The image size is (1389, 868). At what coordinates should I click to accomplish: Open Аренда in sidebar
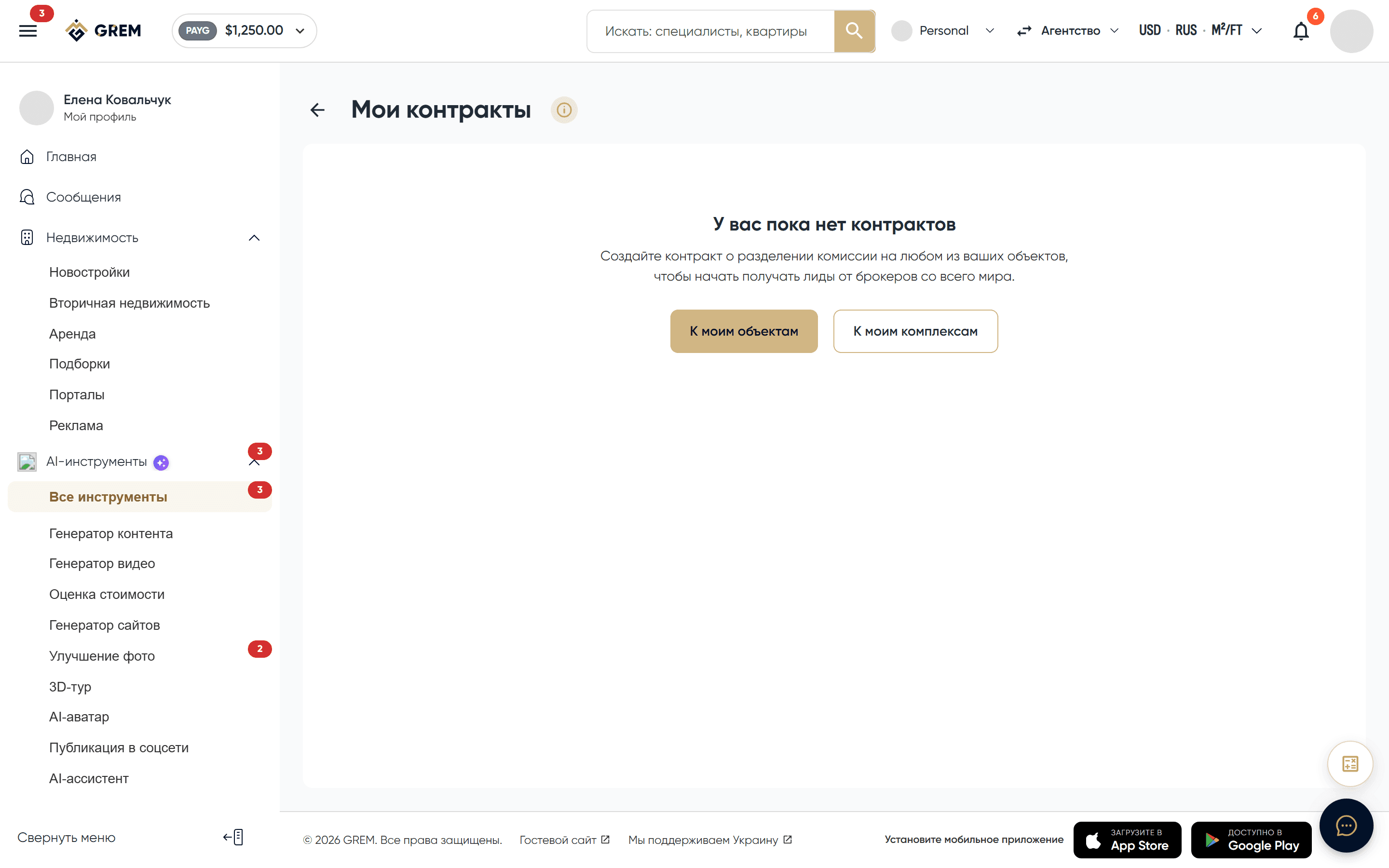[x=72, y=334]
